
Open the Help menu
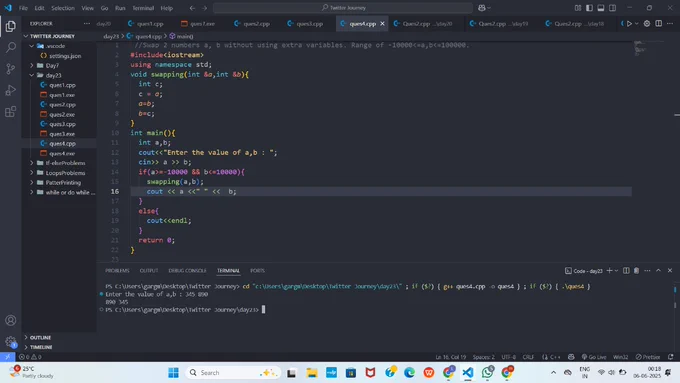[x=167, y=8]
